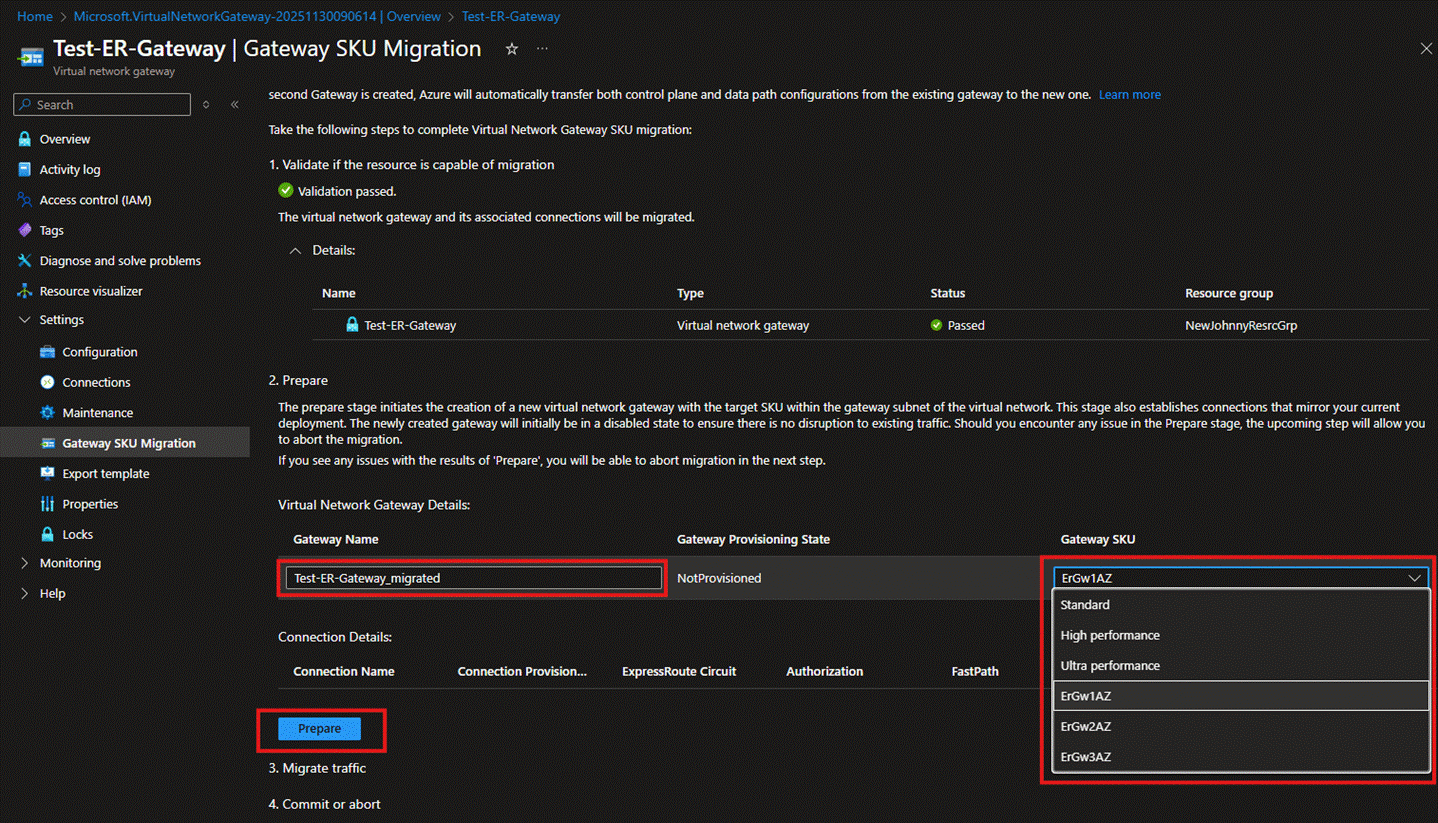
Task: Choose Ultra performance SKU option
Action: (x=1110, y=666)
